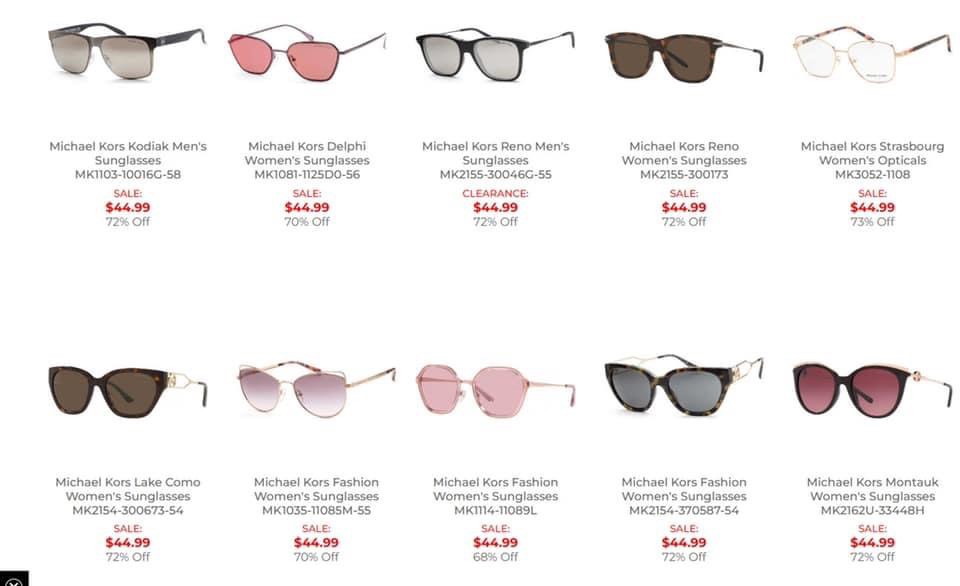The width and height of the screenshot is (960, 586).
Task: Open the MK1114-11089L pink sunglasses image
Action: (x=495, y=391)
